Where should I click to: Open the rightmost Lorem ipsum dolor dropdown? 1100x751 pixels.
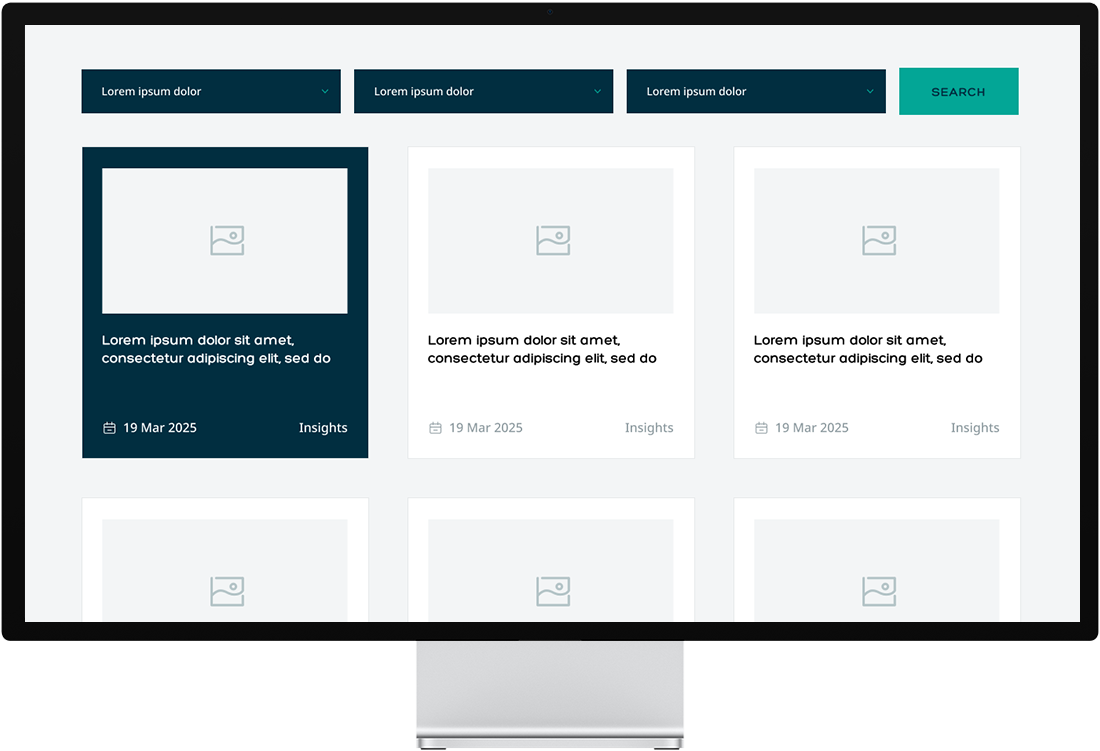pyautogui.click(x=756, y=91)
